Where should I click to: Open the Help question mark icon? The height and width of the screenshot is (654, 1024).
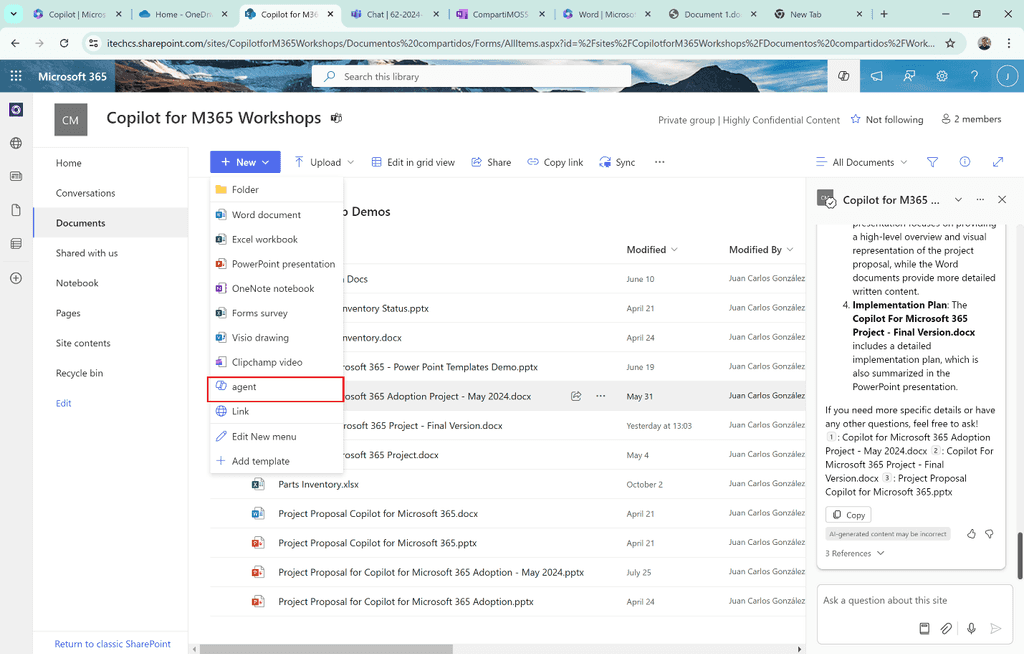coord(974,76)
